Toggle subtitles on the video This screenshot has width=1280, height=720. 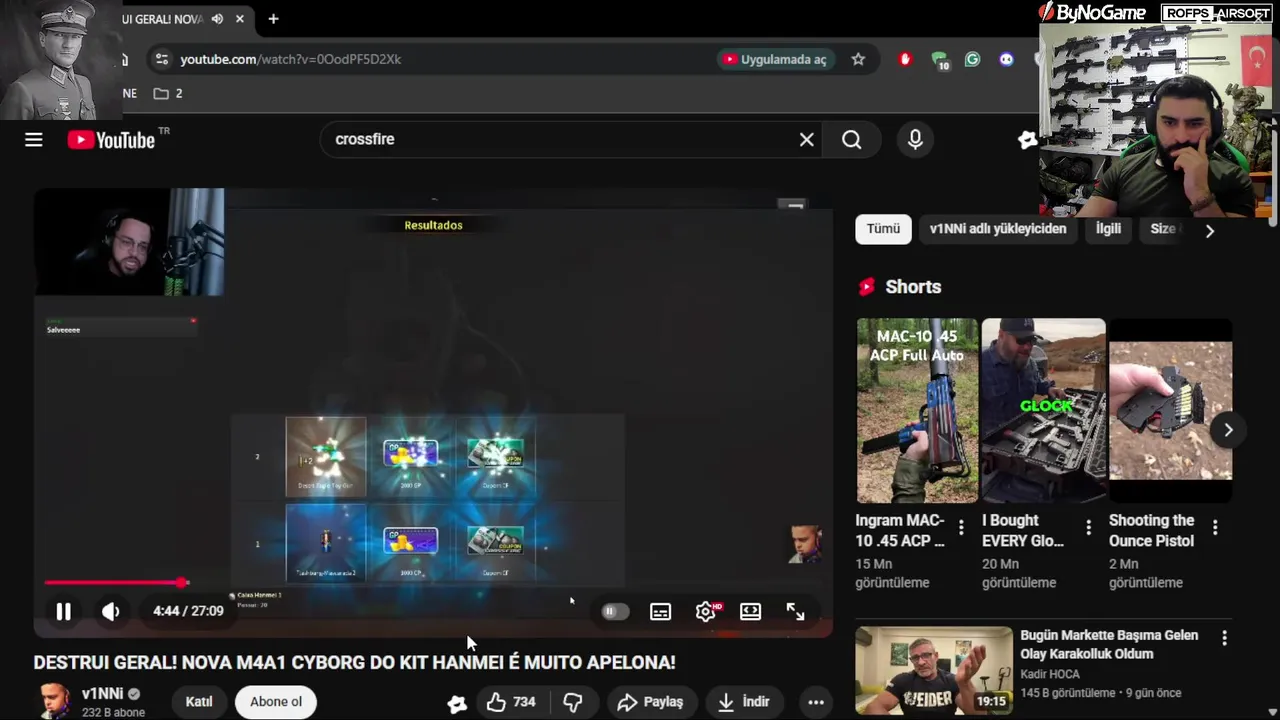pos(660,611)
